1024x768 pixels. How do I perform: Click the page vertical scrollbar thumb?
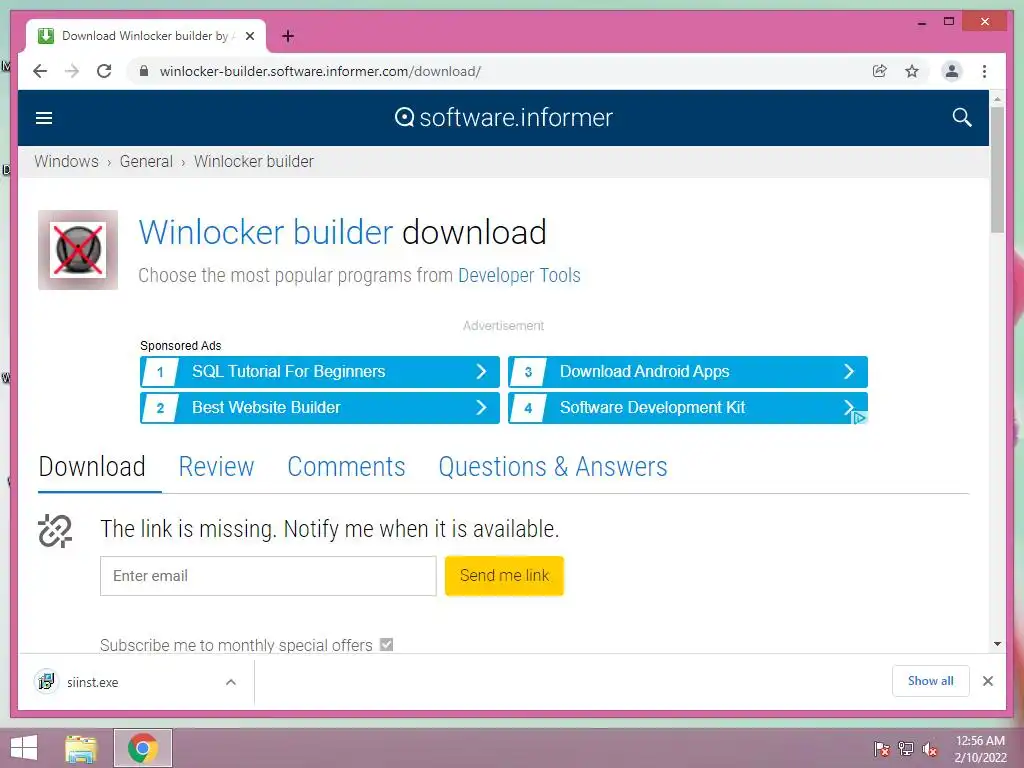(997, 169)
